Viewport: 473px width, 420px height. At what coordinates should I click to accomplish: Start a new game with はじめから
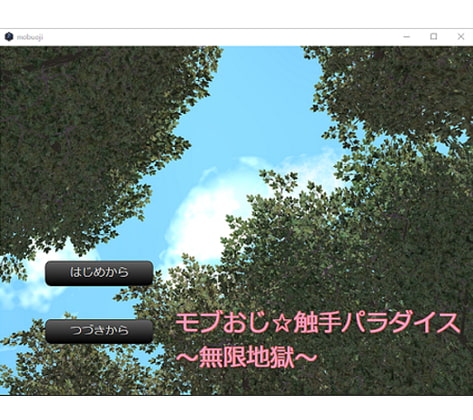coord(99,273)
